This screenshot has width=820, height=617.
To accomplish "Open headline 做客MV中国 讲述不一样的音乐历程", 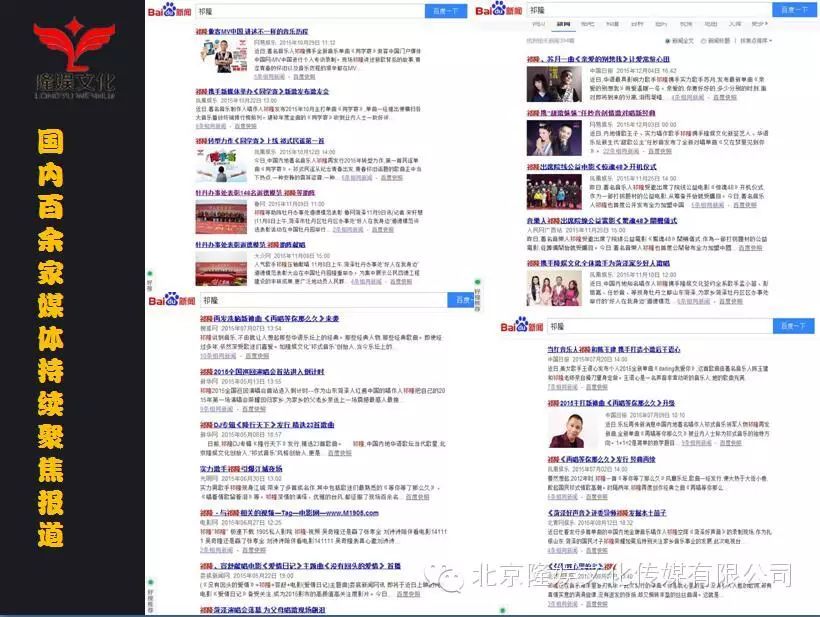I will coord(252,32).
